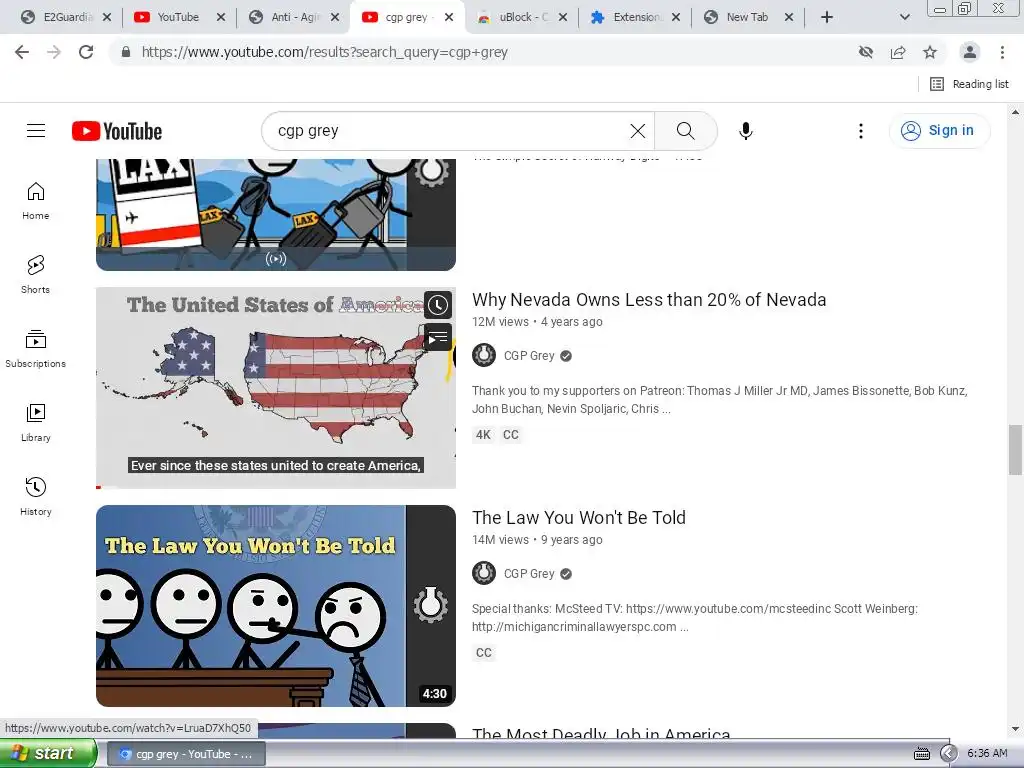Viewport: 1024px width, 768px height.
Task: Clear the search box with the X
Action: click(637, 131)
